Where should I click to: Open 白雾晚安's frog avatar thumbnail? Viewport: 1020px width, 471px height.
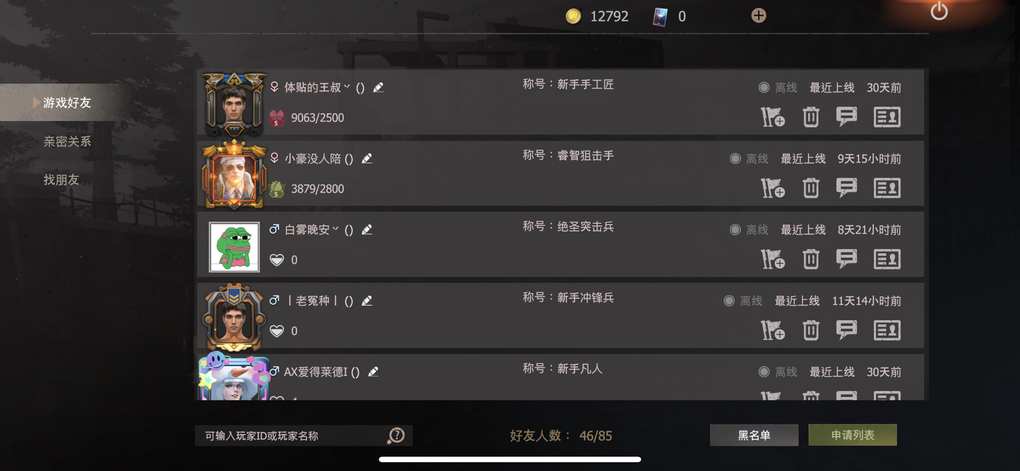pyautogui.click(x=234, y=247)
